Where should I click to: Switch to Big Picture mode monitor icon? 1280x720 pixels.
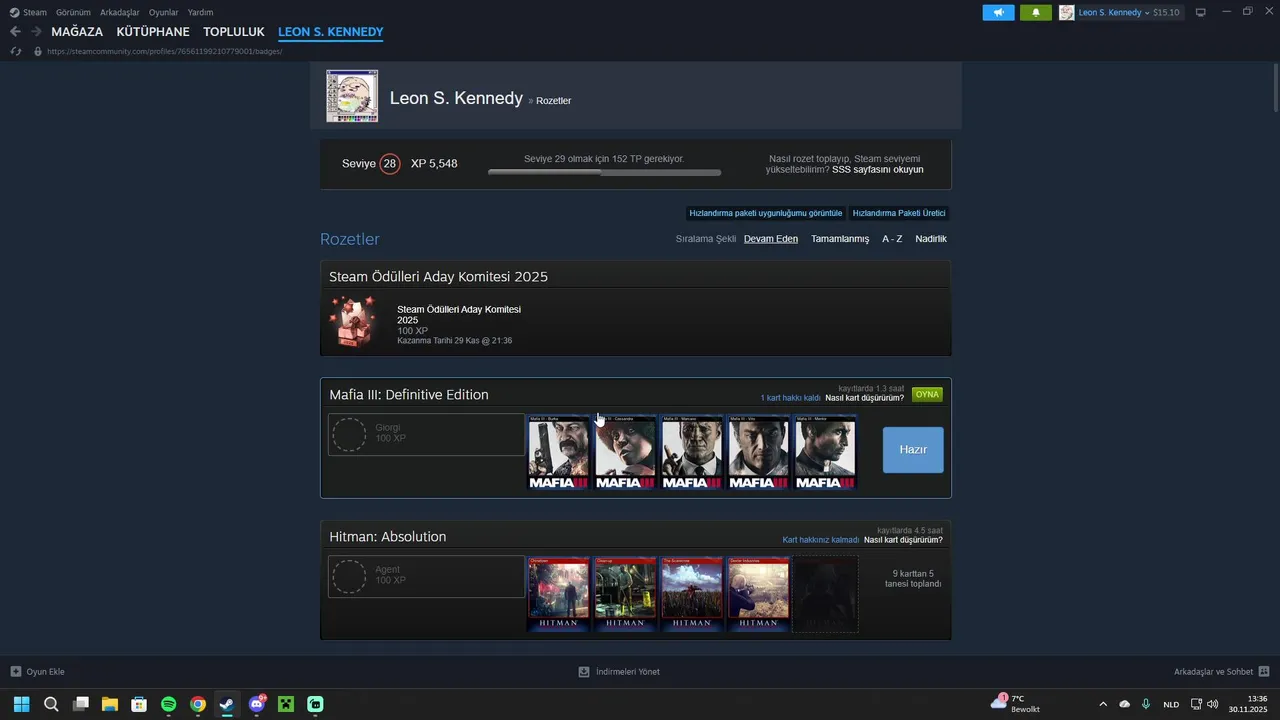[x=1201, y=12]
